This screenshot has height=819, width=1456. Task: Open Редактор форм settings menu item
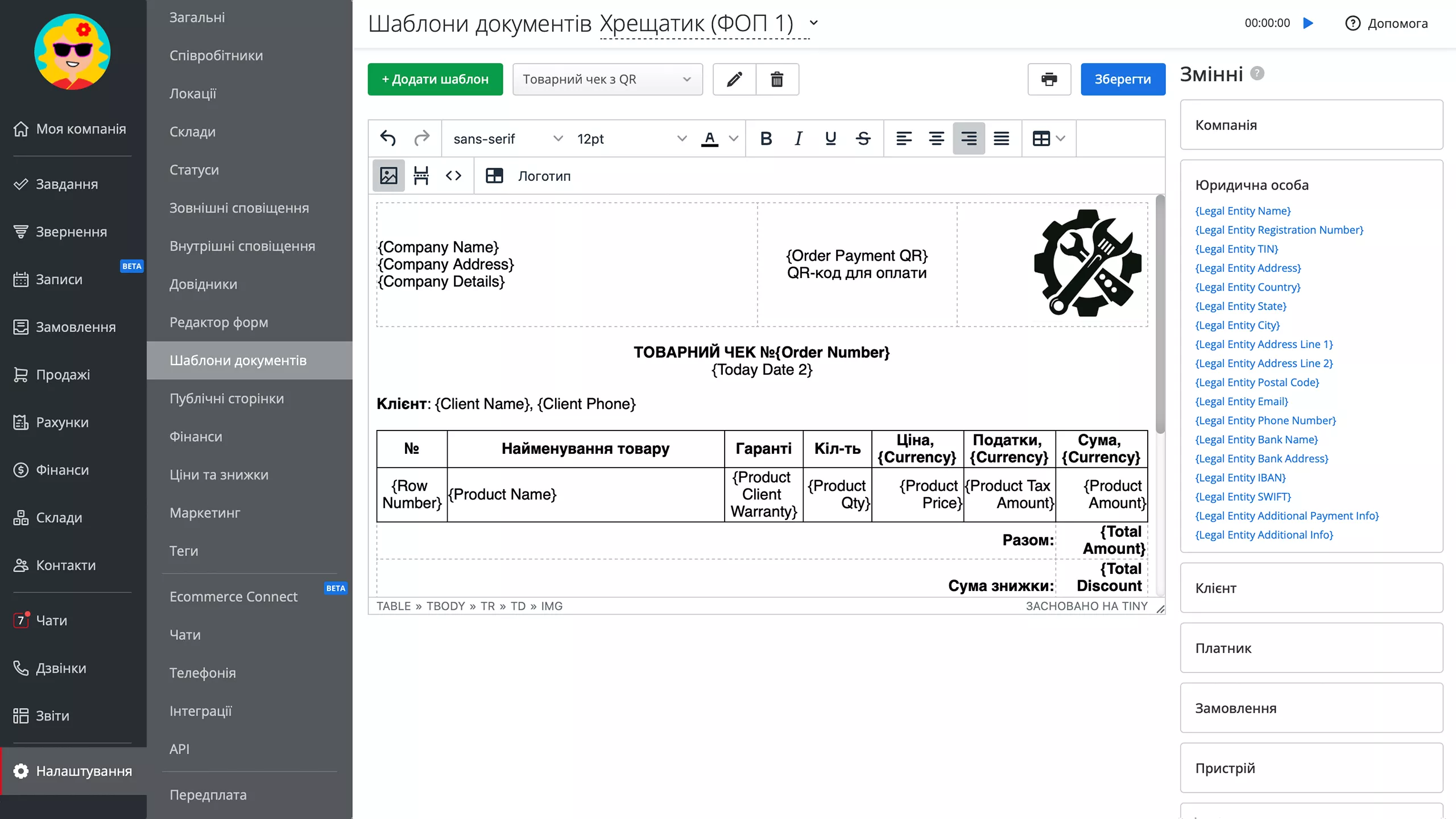[218, 322]
